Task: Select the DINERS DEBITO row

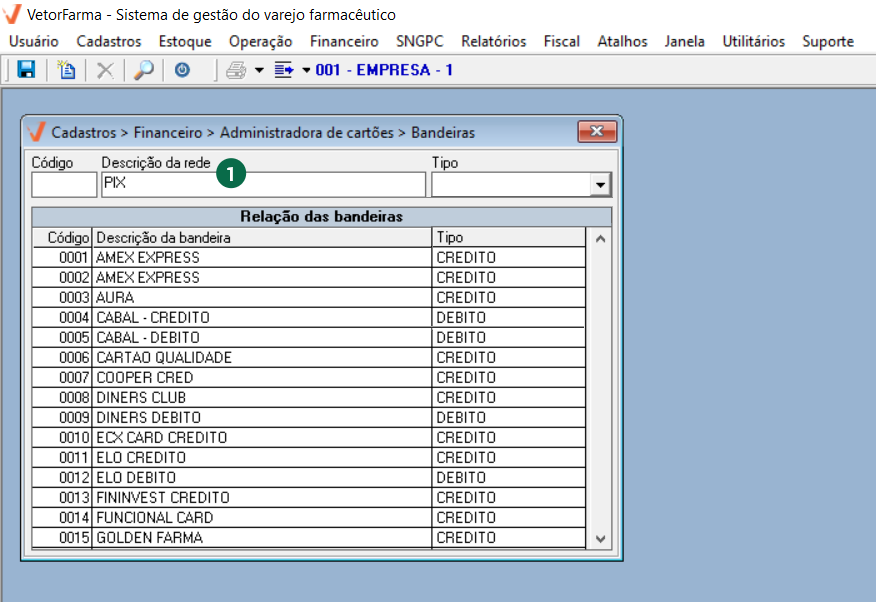Action: click(x=309, y=418)
